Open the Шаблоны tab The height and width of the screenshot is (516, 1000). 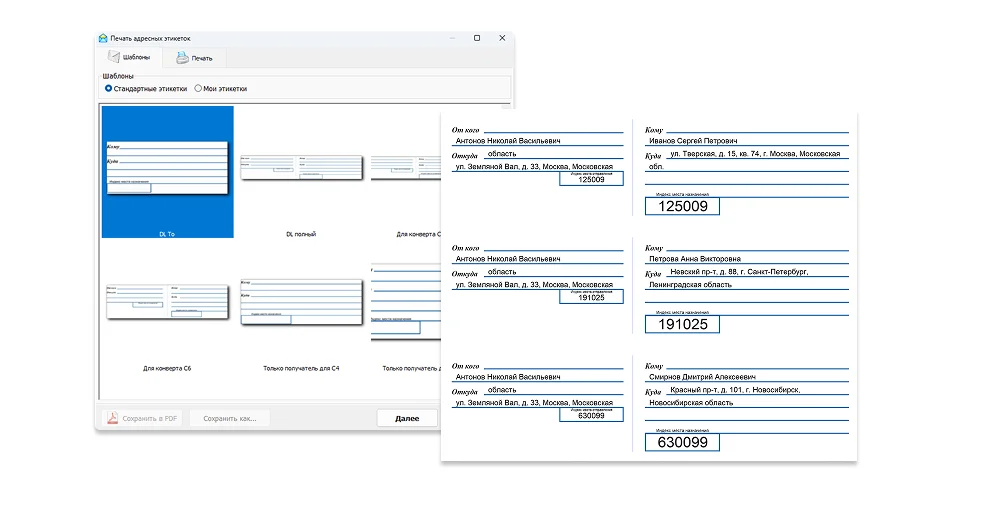[130, 57]
